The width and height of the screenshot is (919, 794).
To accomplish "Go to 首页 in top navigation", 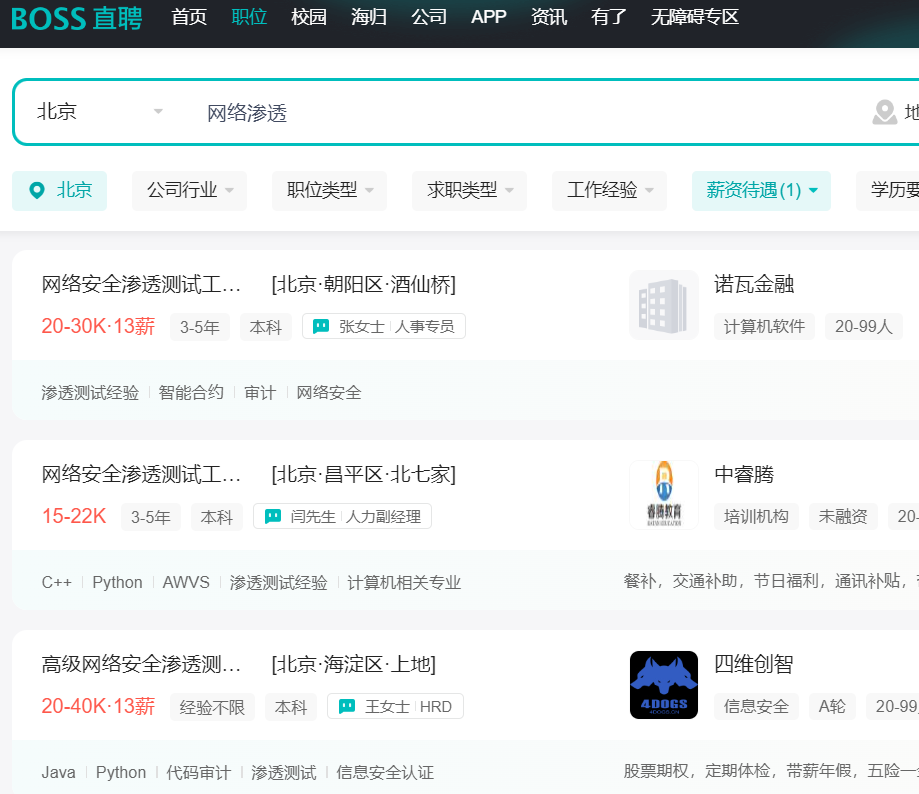I will (x=189, y=17).
